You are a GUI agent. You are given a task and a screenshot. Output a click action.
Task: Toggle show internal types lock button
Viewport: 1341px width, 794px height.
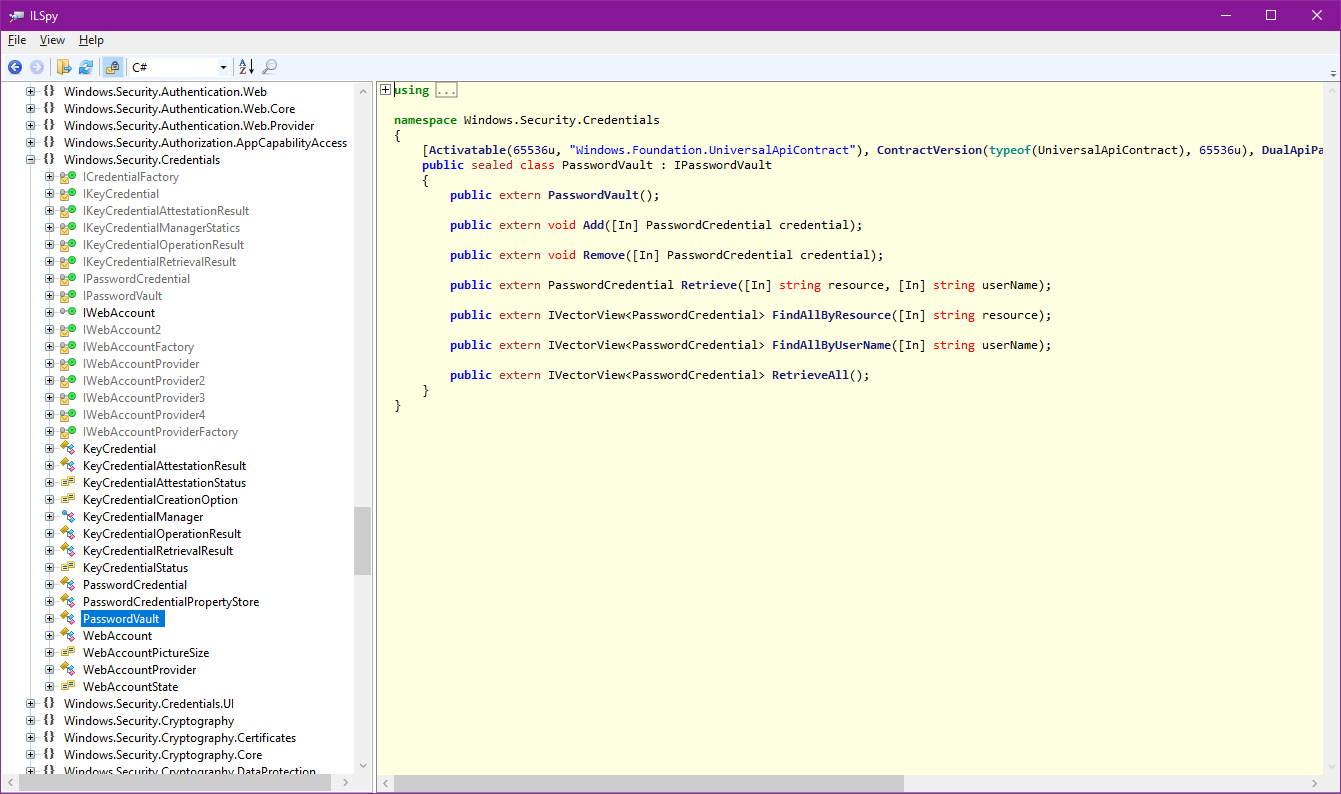[x=113, y=67]
